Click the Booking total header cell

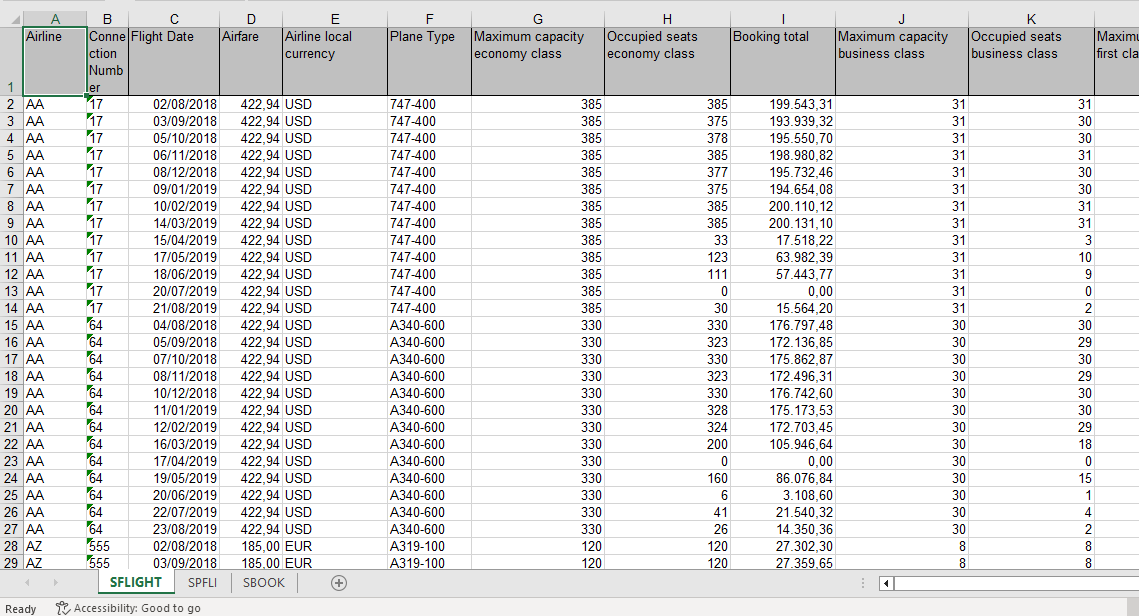point(782,61)
